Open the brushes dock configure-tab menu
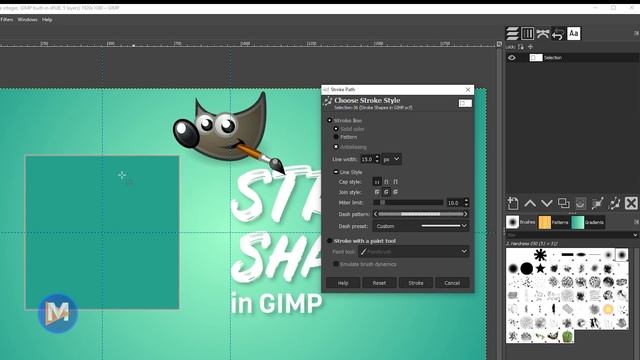 tap(636, 222)
